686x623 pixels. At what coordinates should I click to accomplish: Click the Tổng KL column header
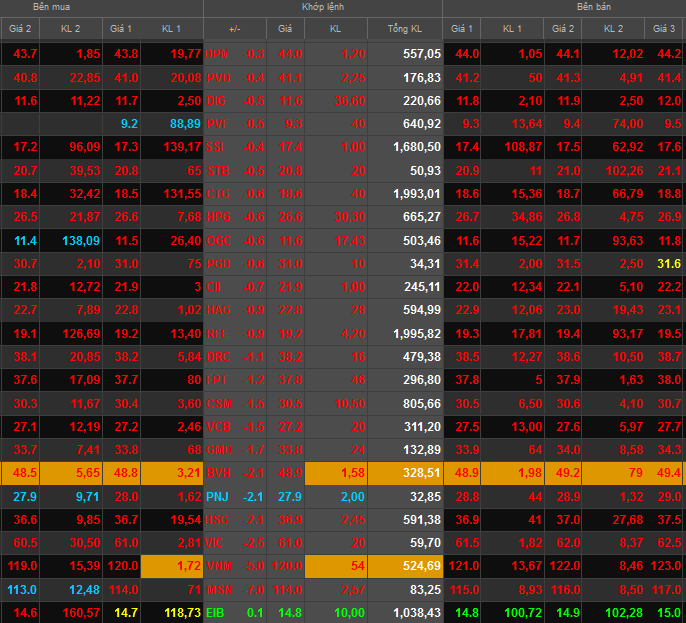pyautogui.click(x=404, y=29)
